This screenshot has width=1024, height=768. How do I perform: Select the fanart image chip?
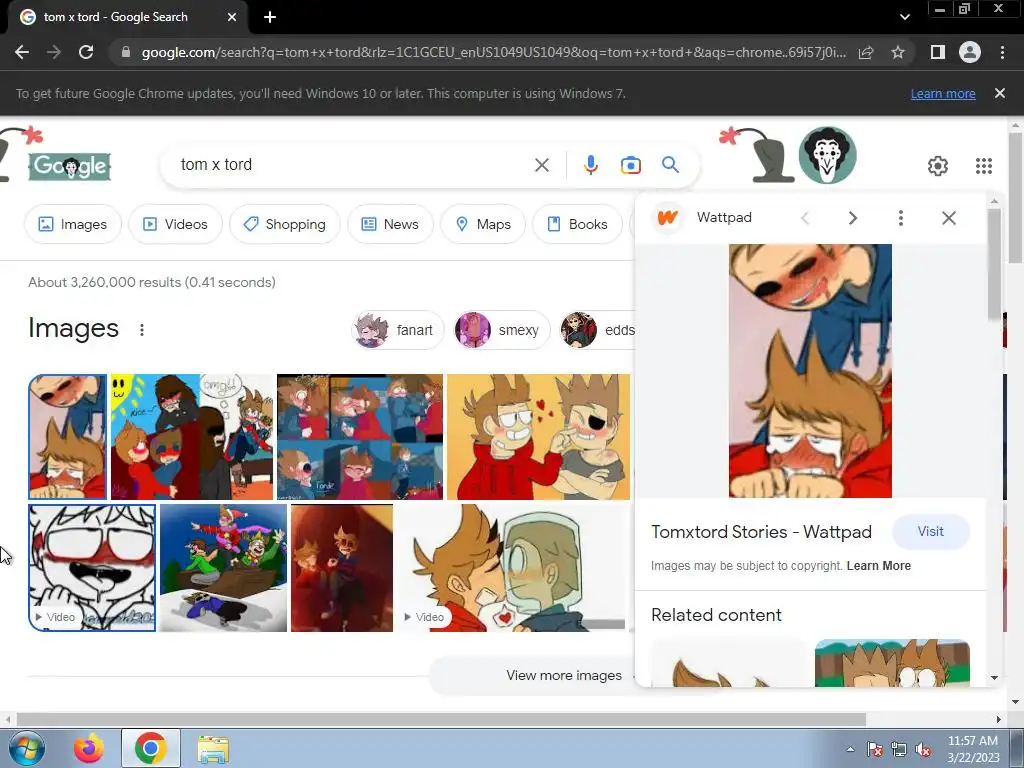pos(398,330)
